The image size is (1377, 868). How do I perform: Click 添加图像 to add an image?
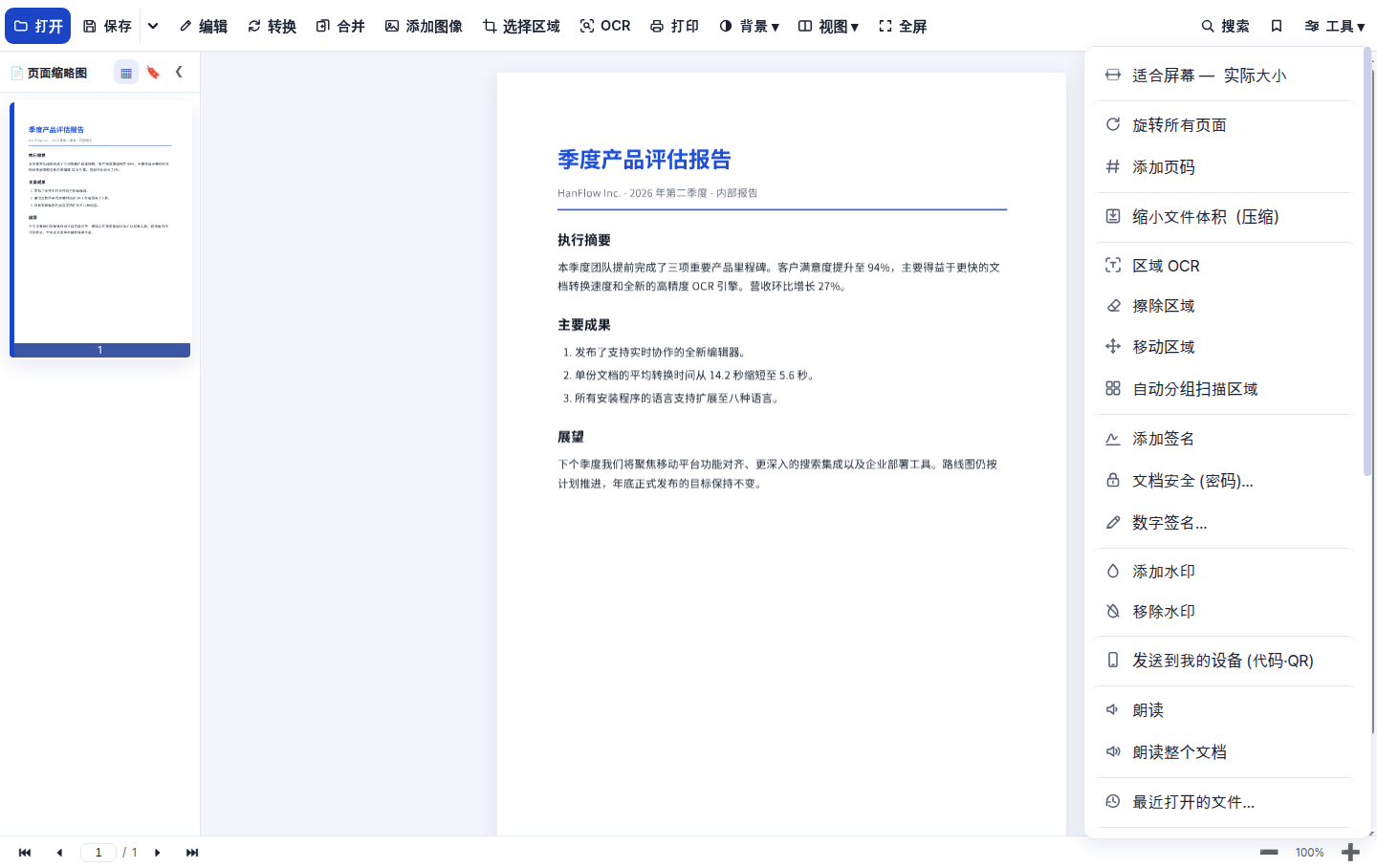424,26
